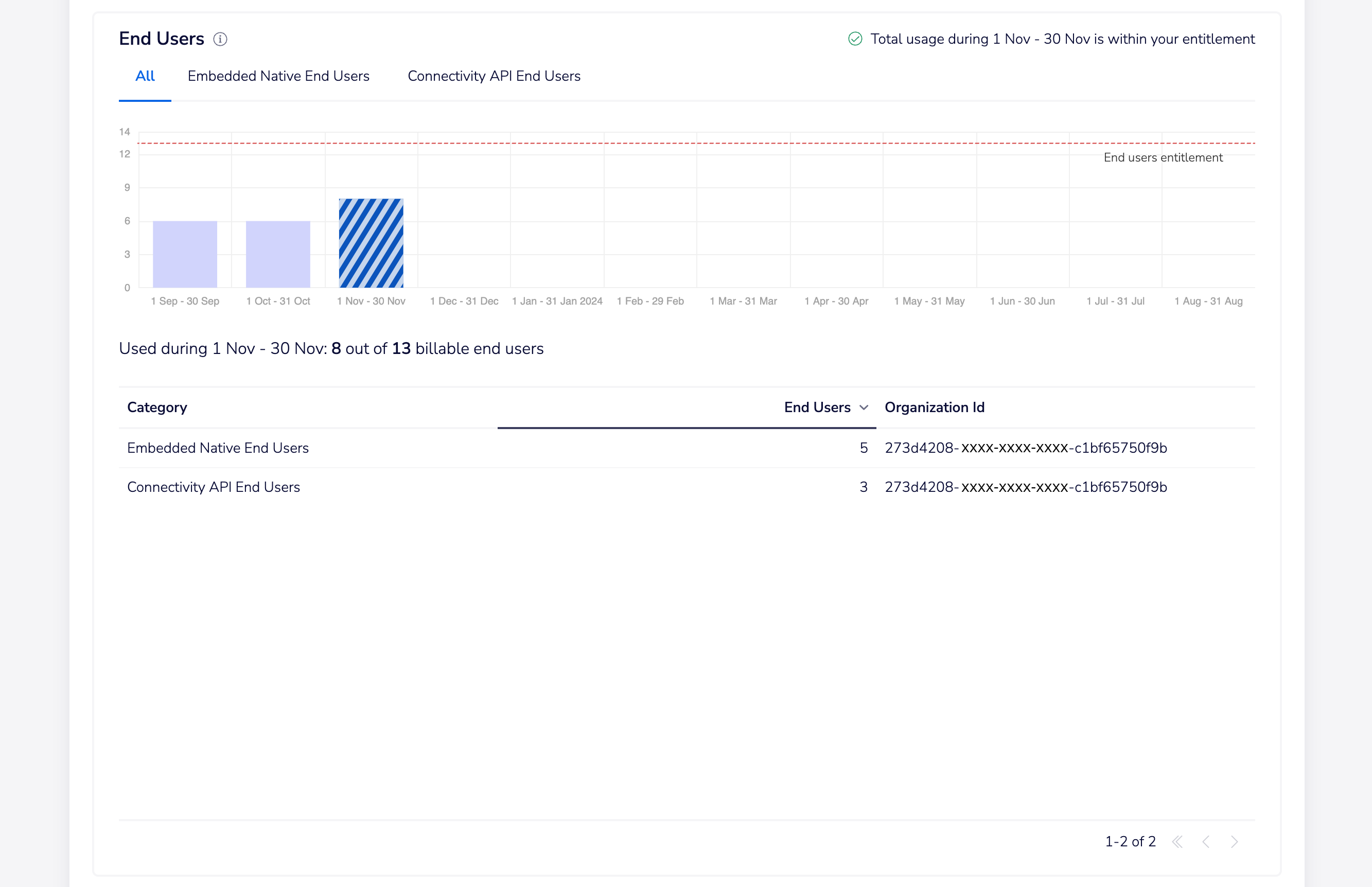Click the red End users entitlement line label

click(x=1163, y=158)
